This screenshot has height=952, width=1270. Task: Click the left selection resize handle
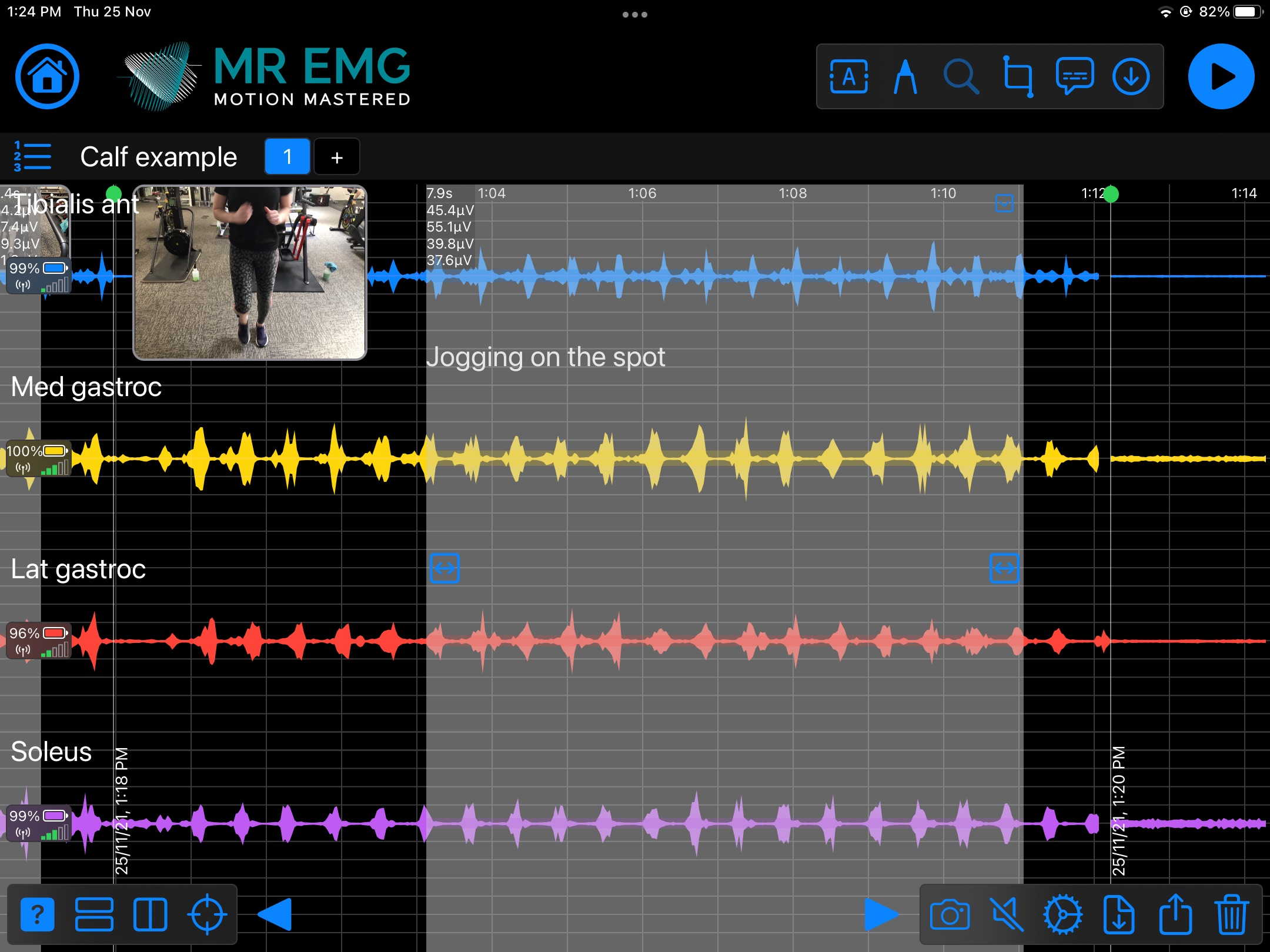pyautogui.click(x=444, y=568)
